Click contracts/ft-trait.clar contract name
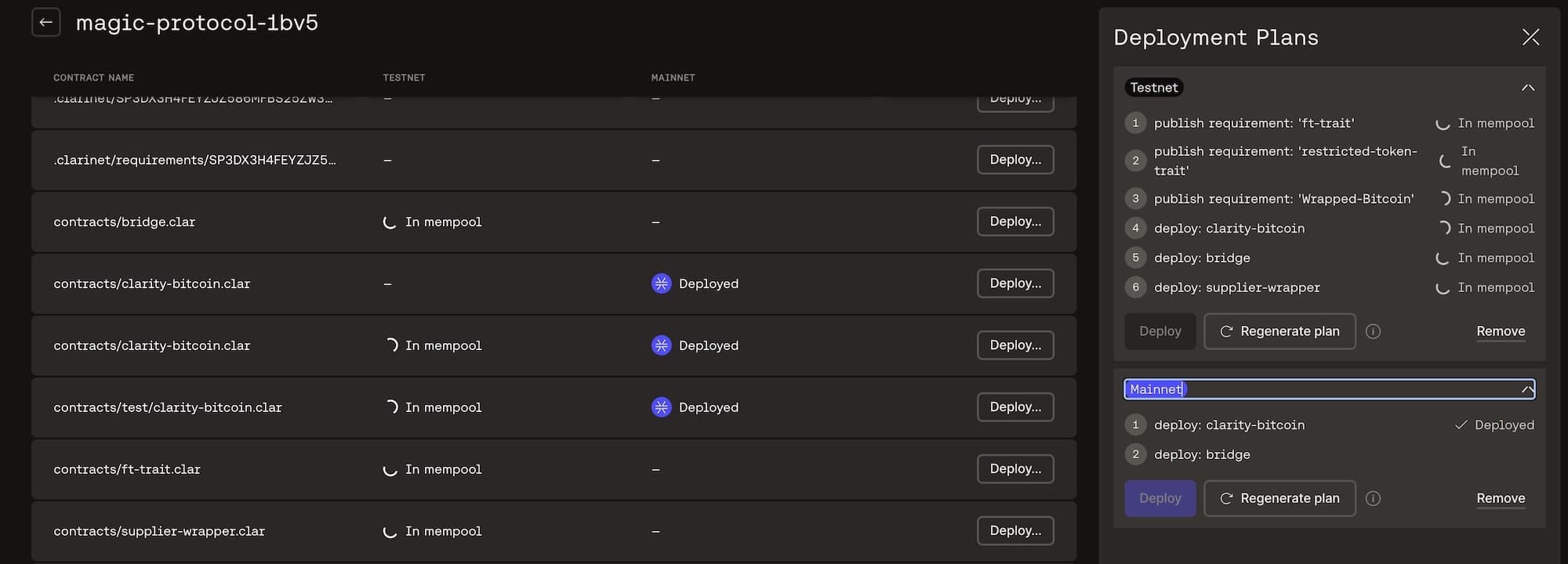Viewport: 1568px width, 564px height. point(126,469)
